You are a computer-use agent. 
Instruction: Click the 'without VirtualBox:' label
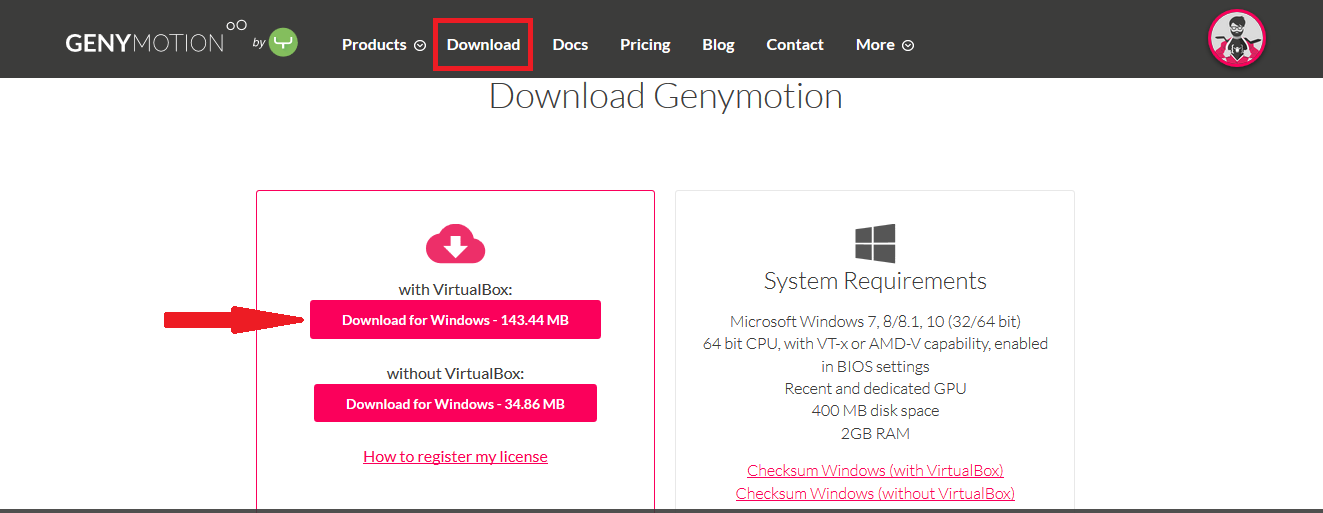click(x=455, y=373)
